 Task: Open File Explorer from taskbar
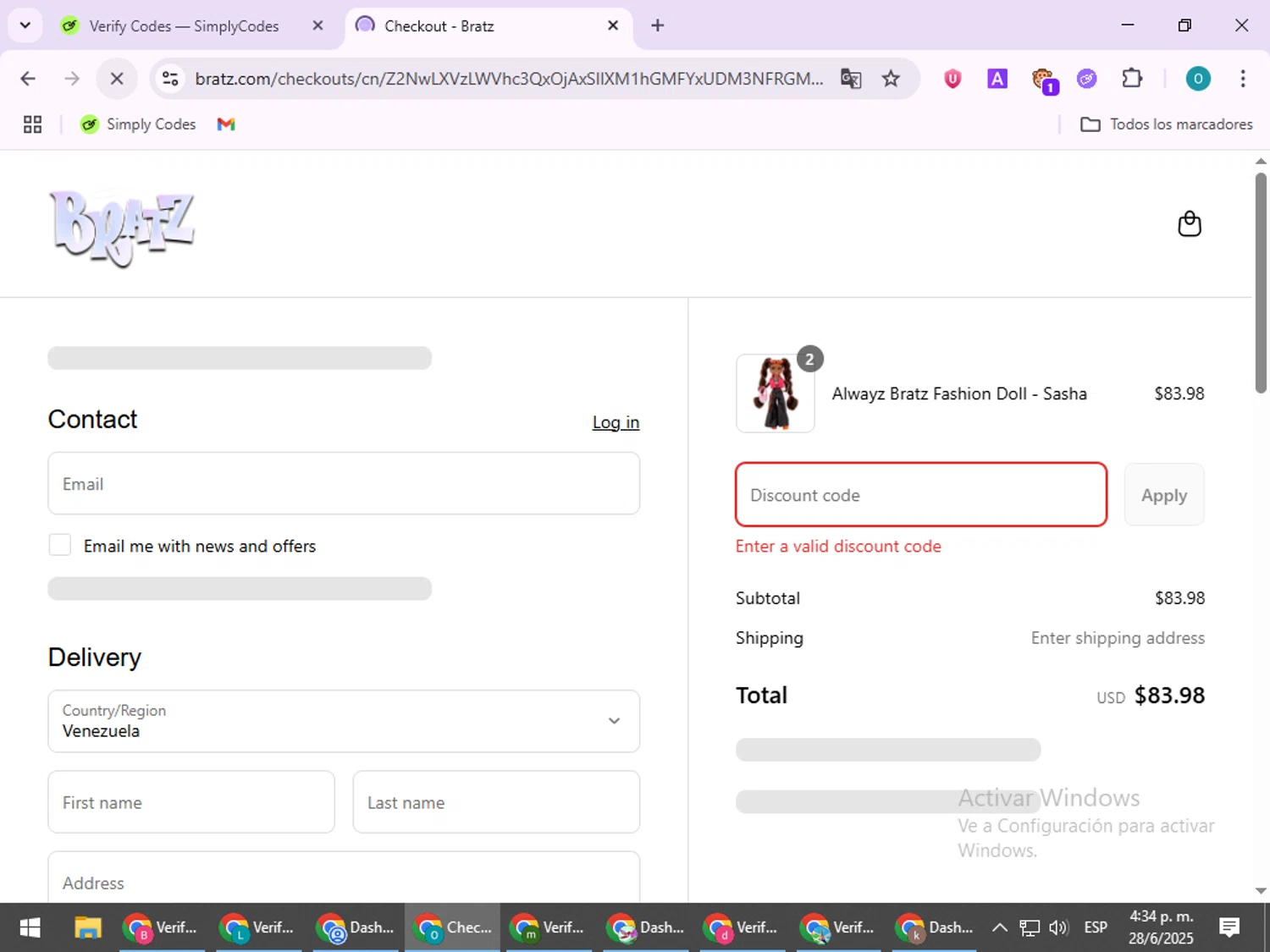[88, 927]
